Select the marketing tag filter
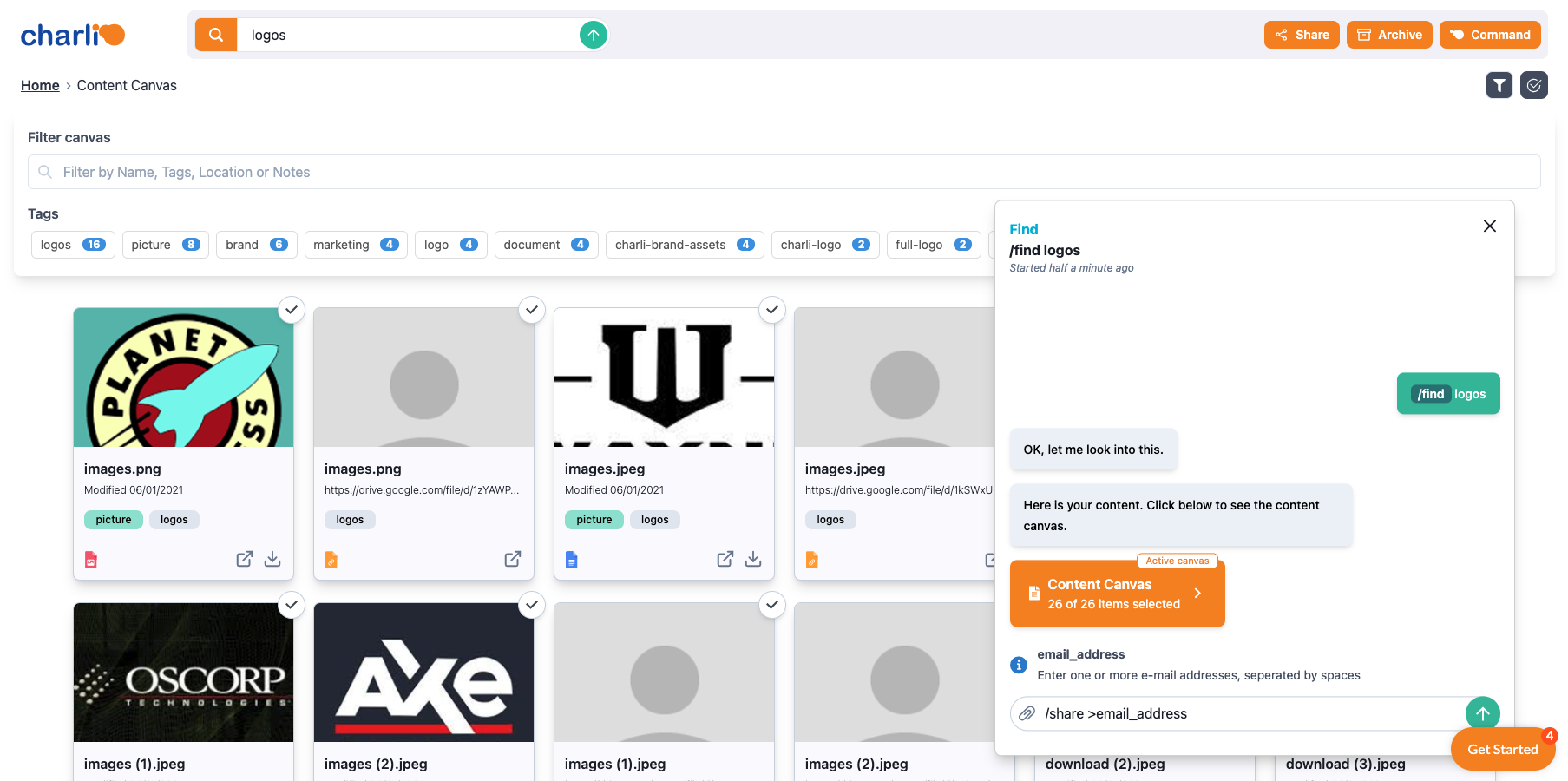The image size is (1568, 781). click(x=356, y=245)
